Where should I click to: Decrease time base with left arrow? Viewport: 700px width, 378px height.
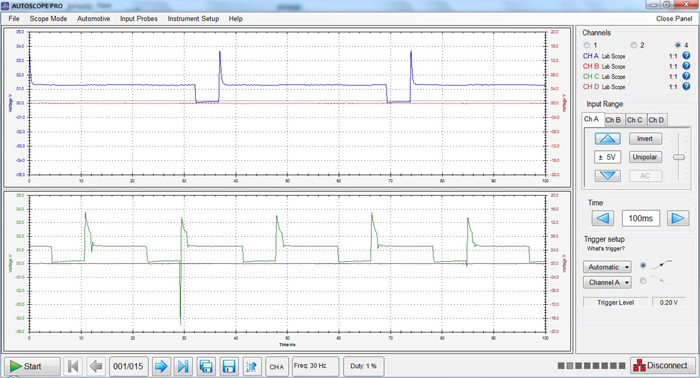[603, 218]
